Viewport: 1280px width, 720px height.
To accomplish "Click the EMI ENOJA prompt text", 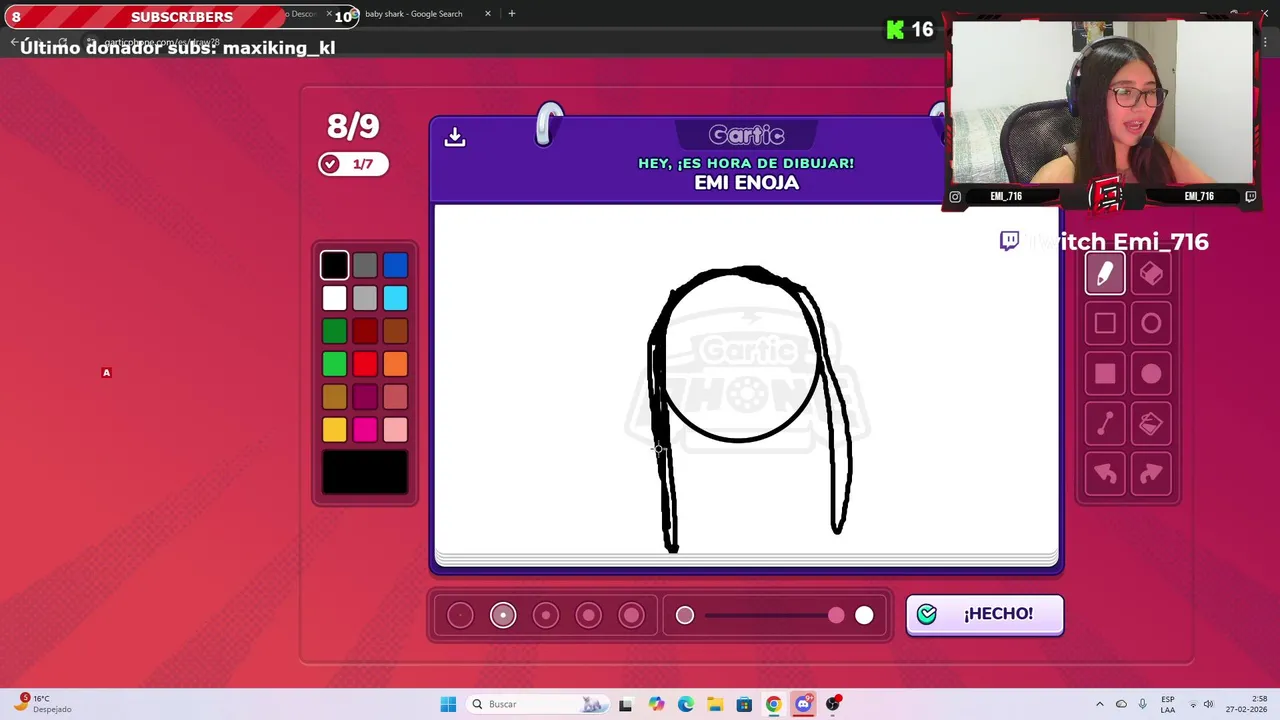I will coord(747,183).
